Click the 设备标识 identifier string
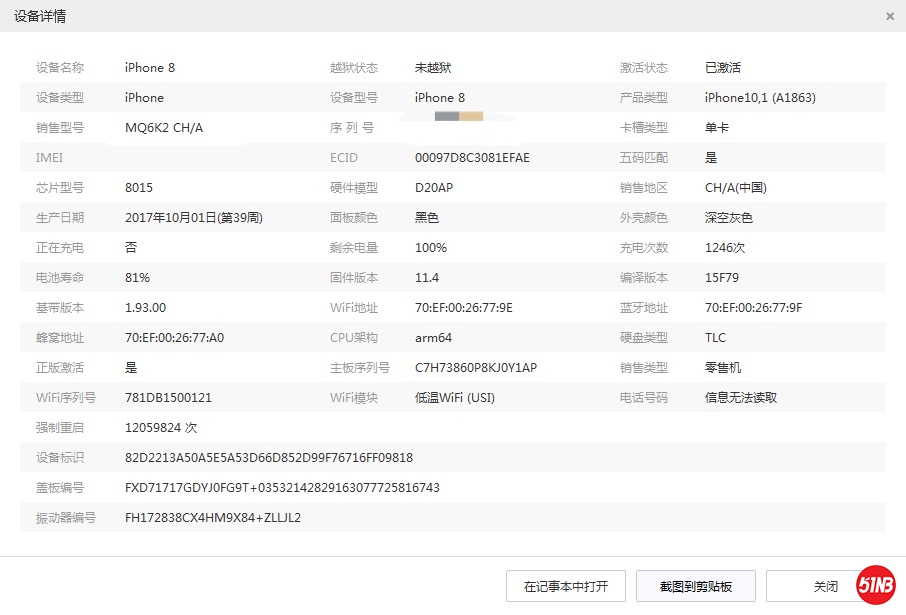906x615 pixels. [x=268, y=458]
